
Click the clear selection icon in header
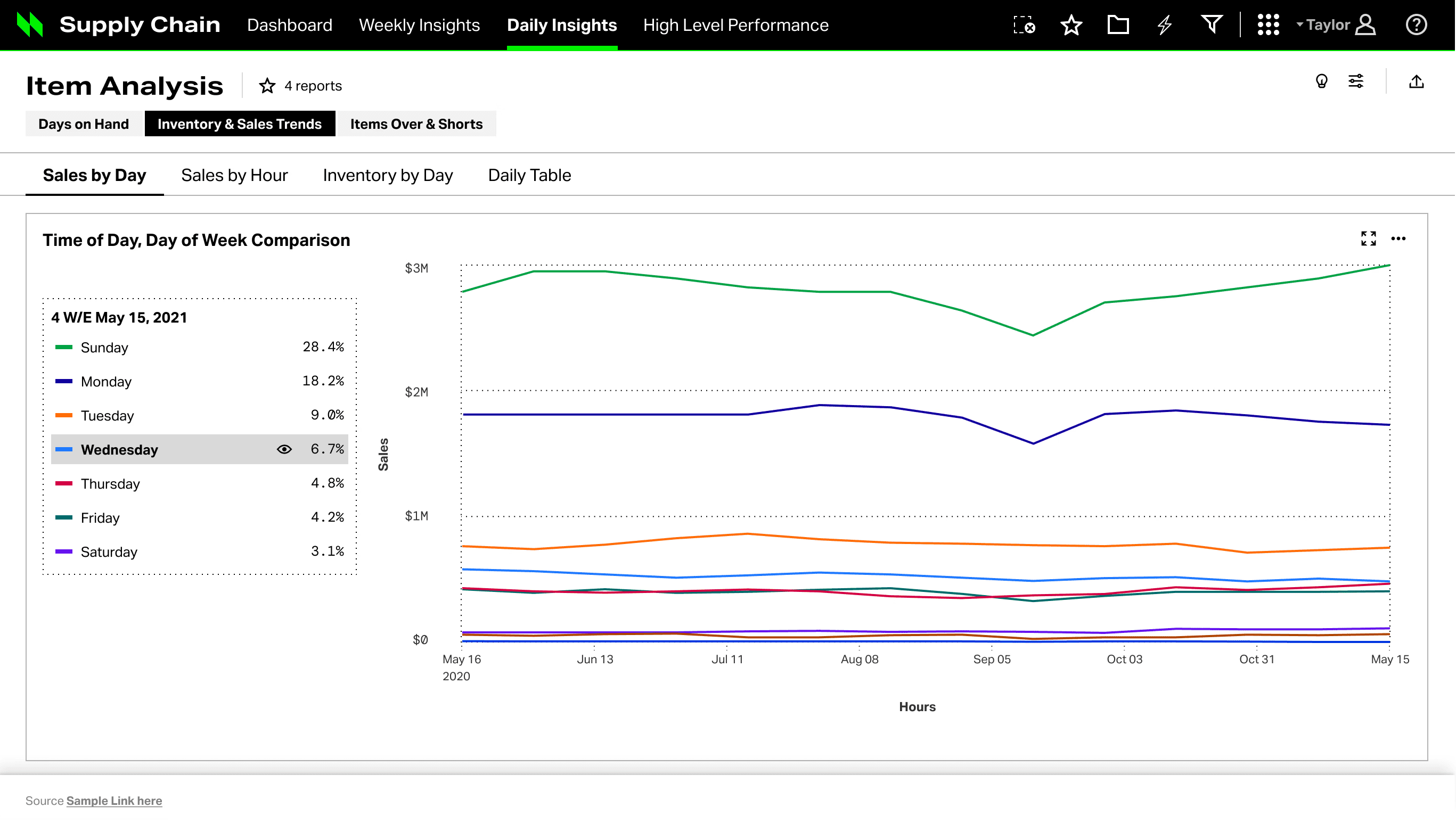click(x=1024, y=25)
